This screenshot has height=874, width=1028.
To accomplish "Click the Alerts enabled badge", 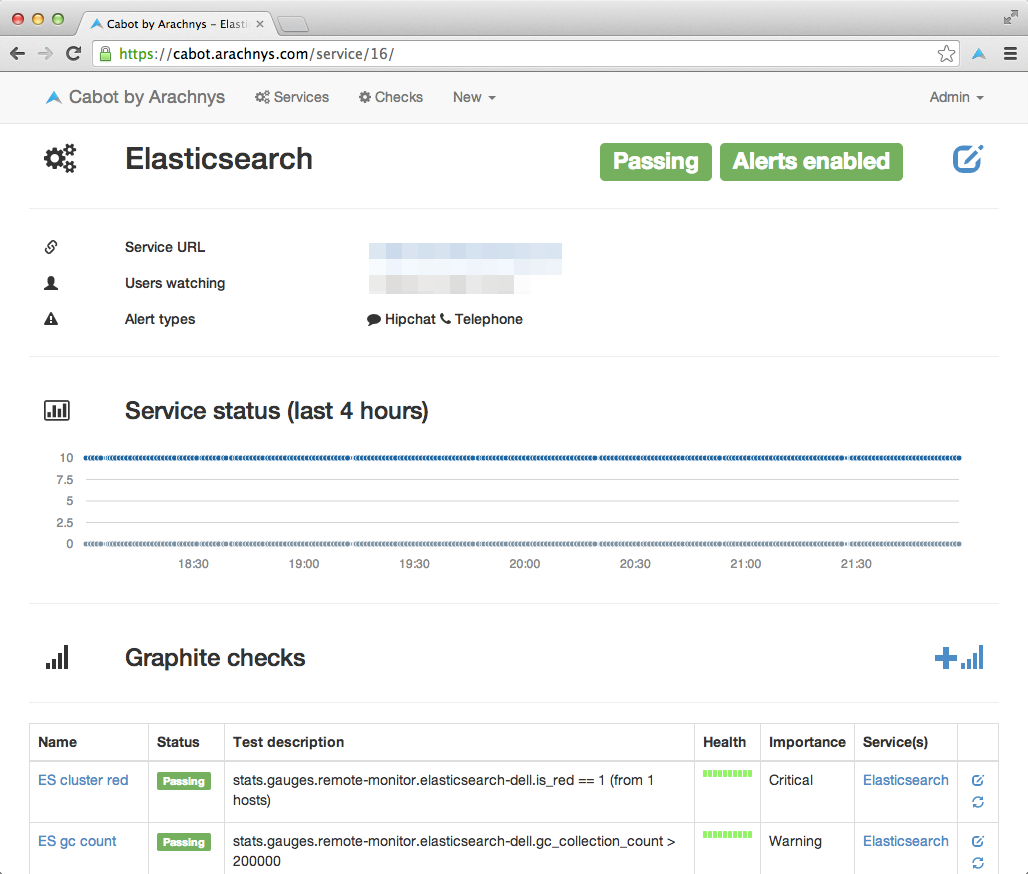I will point(811,162).
